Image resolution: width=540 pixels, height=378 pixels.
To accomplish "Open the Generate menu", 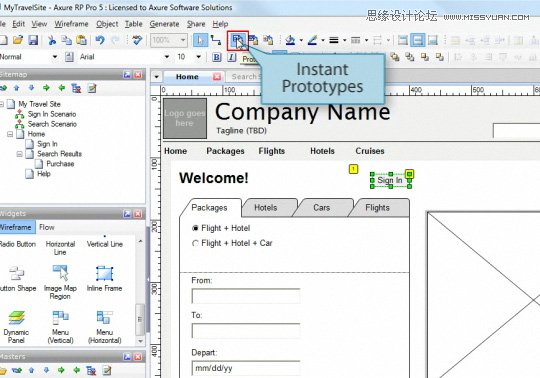I will coord(164,24).
